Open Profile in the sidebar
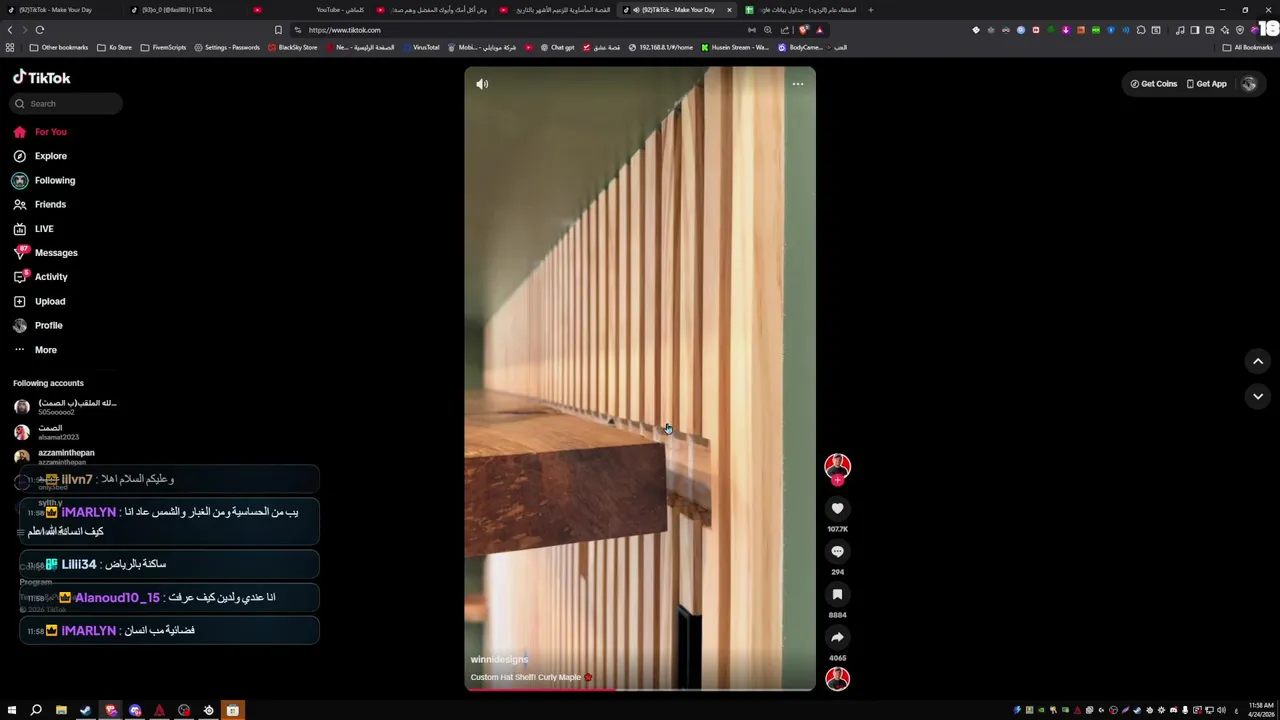The image size is (1280, 720). tap(38, 325)
